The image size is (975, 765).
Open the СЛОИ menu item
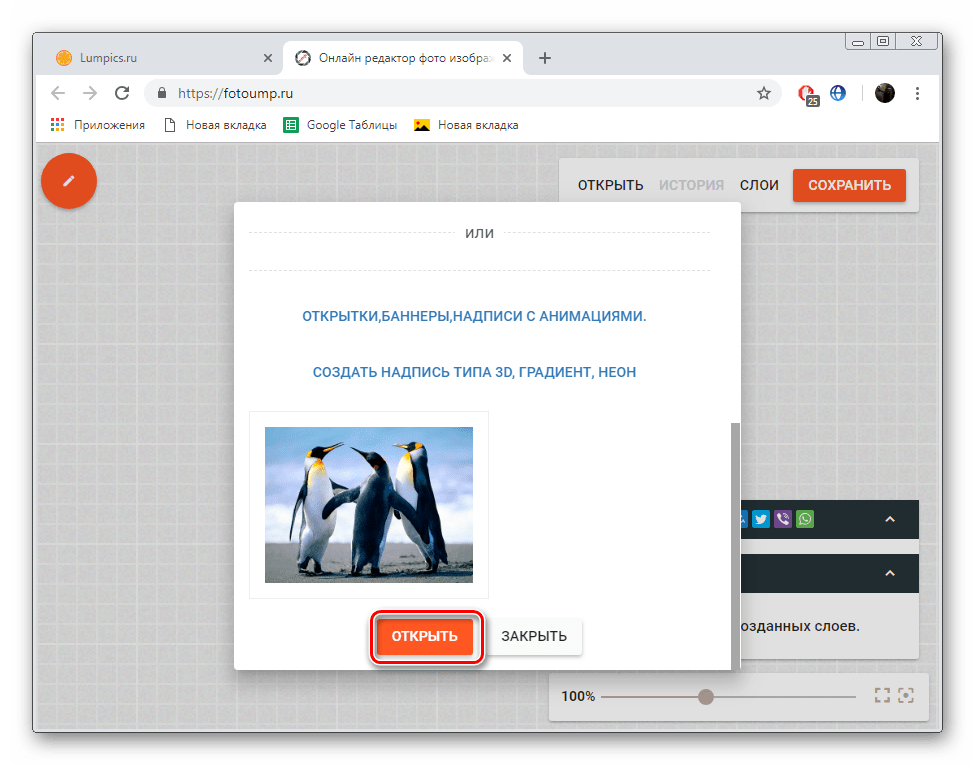tap(759, 185)
